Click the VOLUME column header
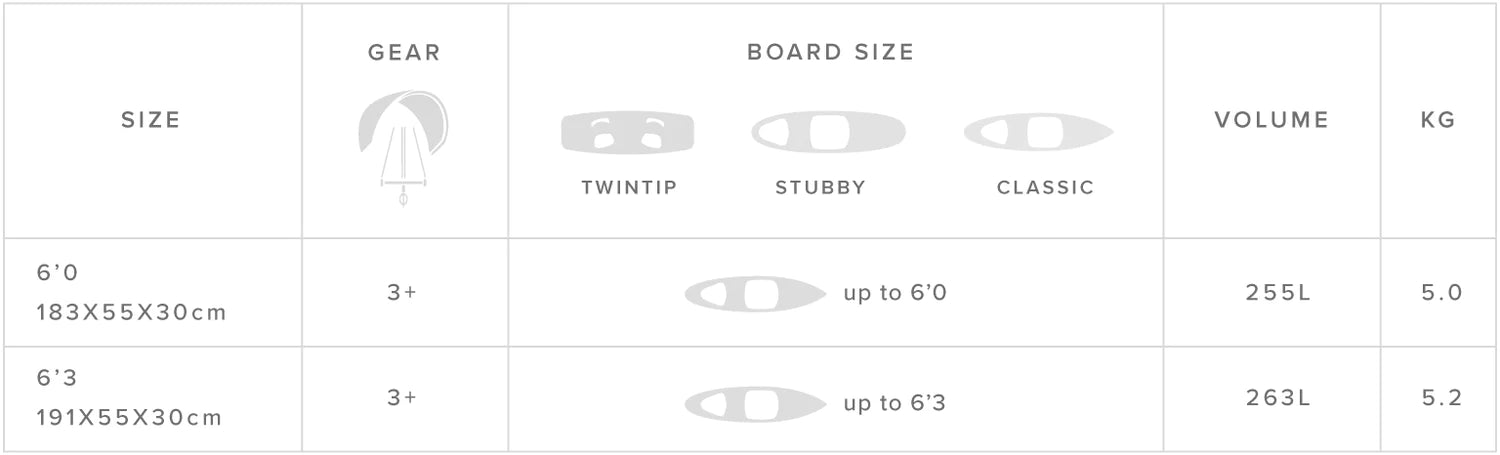 point(1272,120)
